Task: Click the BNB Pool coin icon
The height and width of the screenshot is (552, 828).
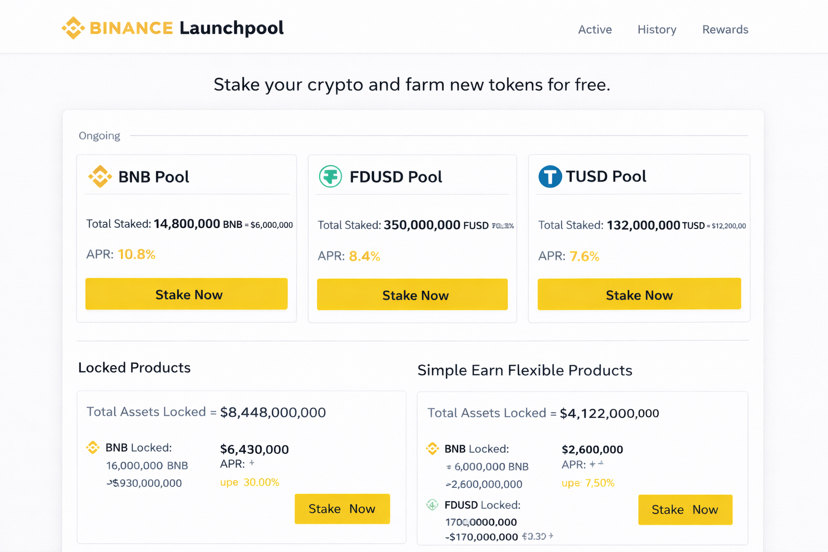Action: tap(100, 177)
